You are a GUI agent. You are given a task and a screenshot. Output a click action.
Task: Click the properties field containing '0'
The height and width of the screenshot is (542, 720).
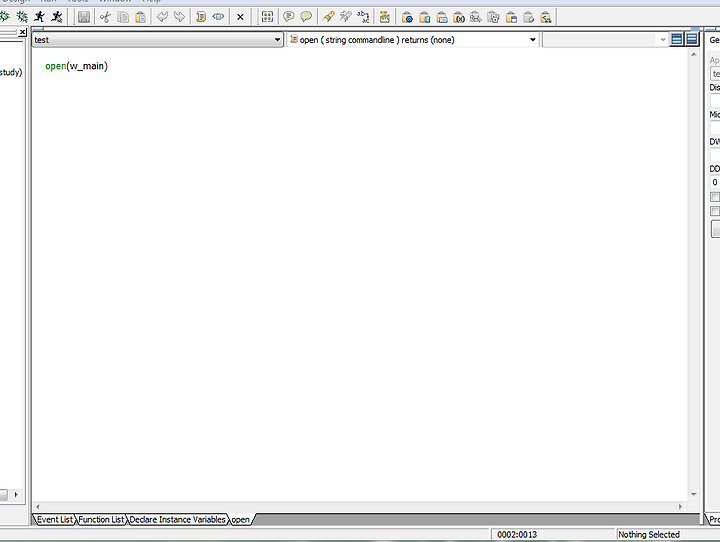[x=715, y=182]
